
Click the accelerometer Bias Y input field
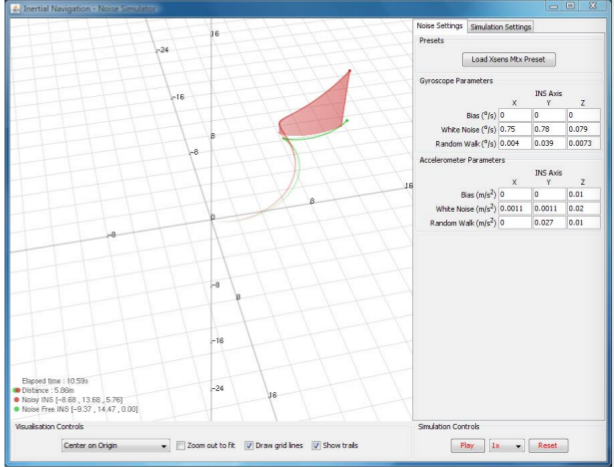pyautogui.click(x=549, y=195)
